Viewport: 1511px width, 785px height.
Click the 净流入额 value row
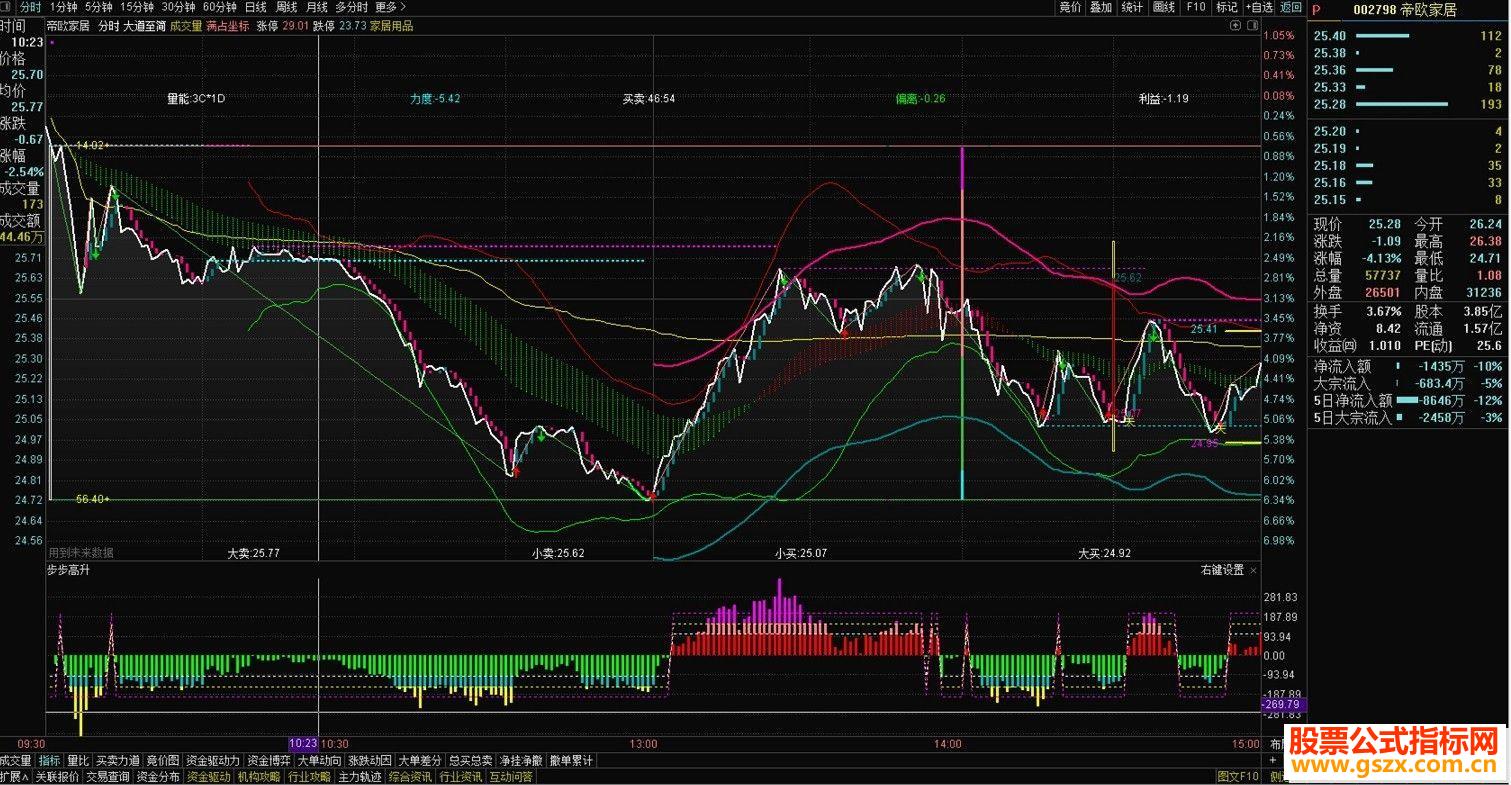click(x=1408, y=367)
